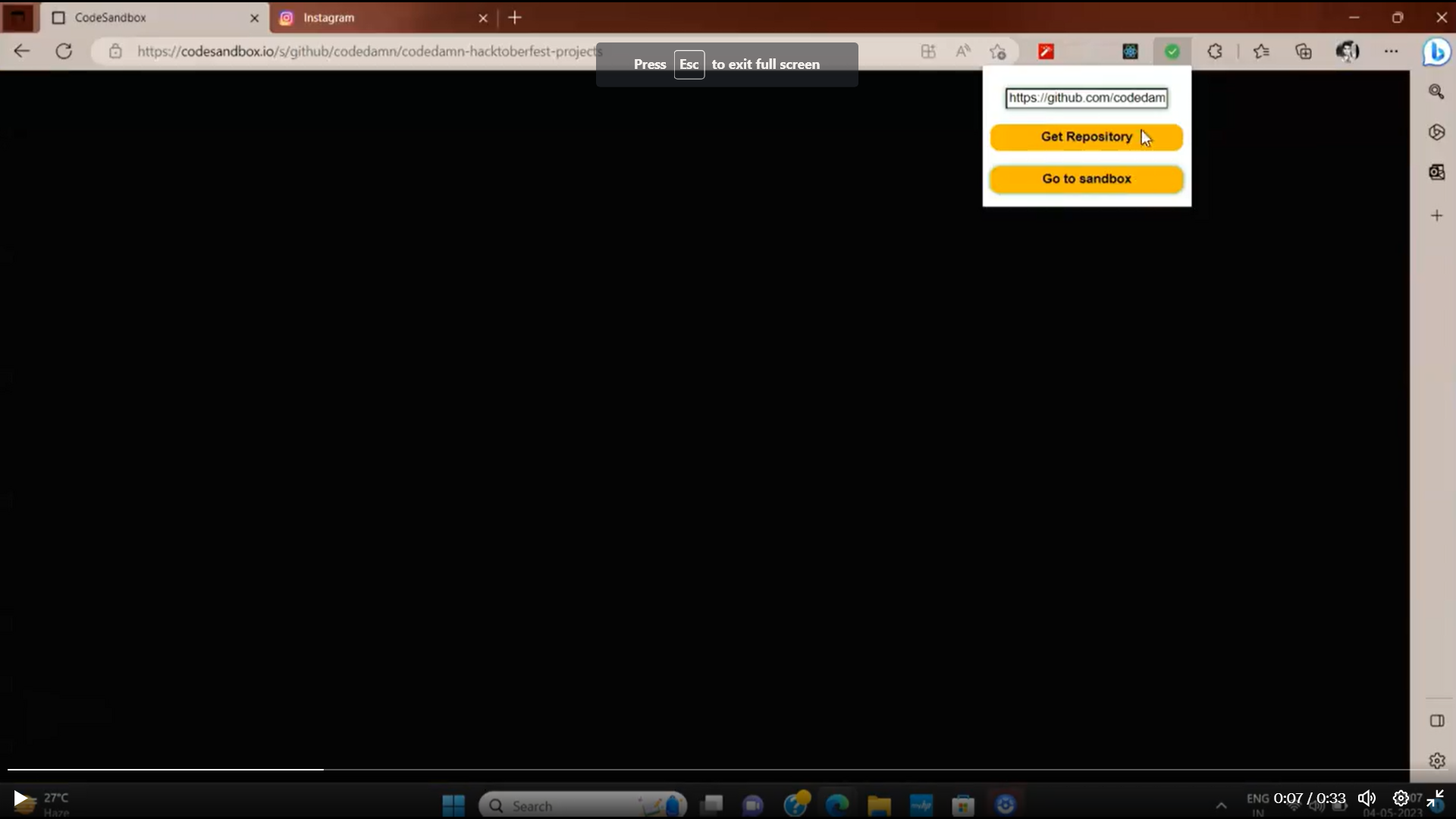Toggle the sidebar visibility icon
Viewport: 1456px width, 819px height.
pos(1437,720)
